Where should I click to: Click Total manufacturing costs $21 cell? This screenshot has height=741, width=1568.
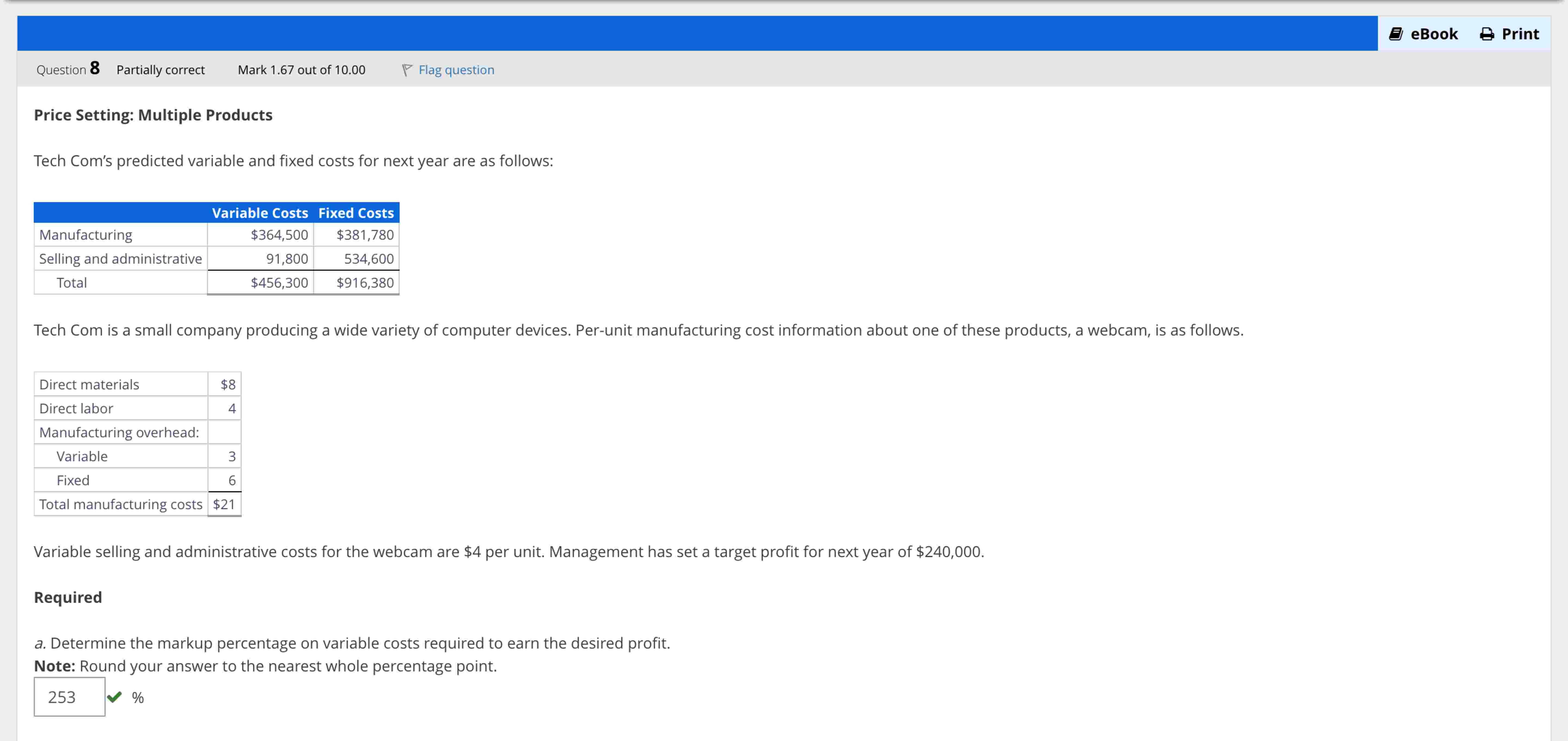coord(224,504)
